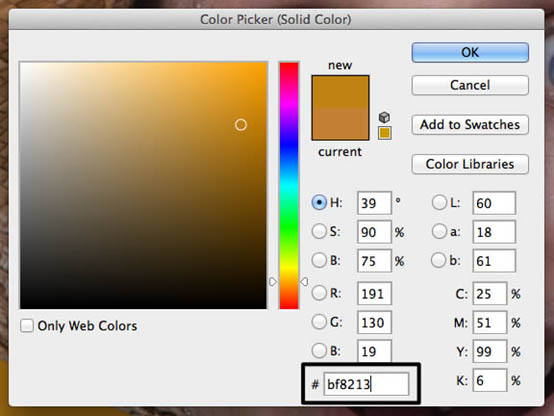Screen dimensions: 554x416
Task: Select the R red radio button
Action: coord(319,293)
